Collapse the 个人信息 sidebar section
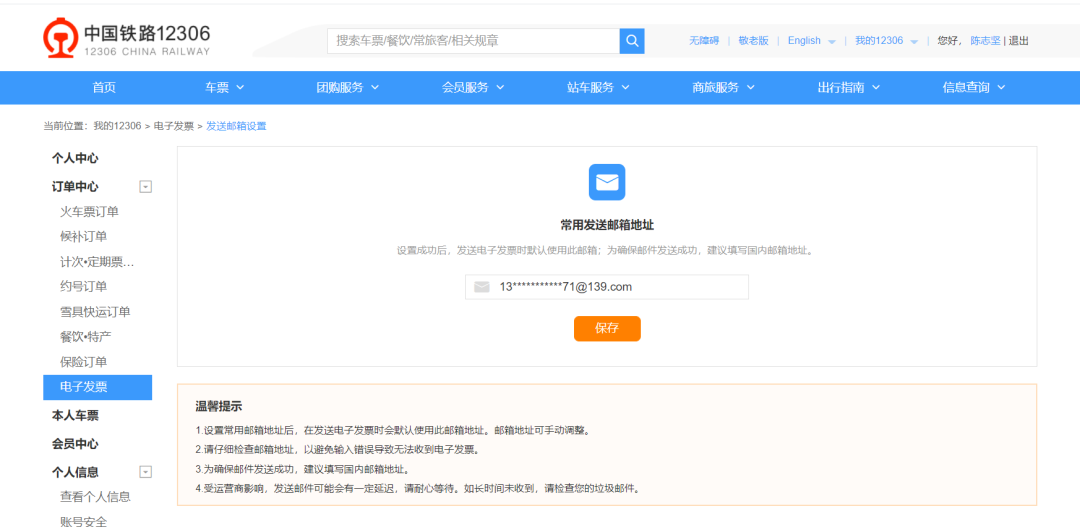1080x527 pixels. pyautogui.click(x=145, y=472)
